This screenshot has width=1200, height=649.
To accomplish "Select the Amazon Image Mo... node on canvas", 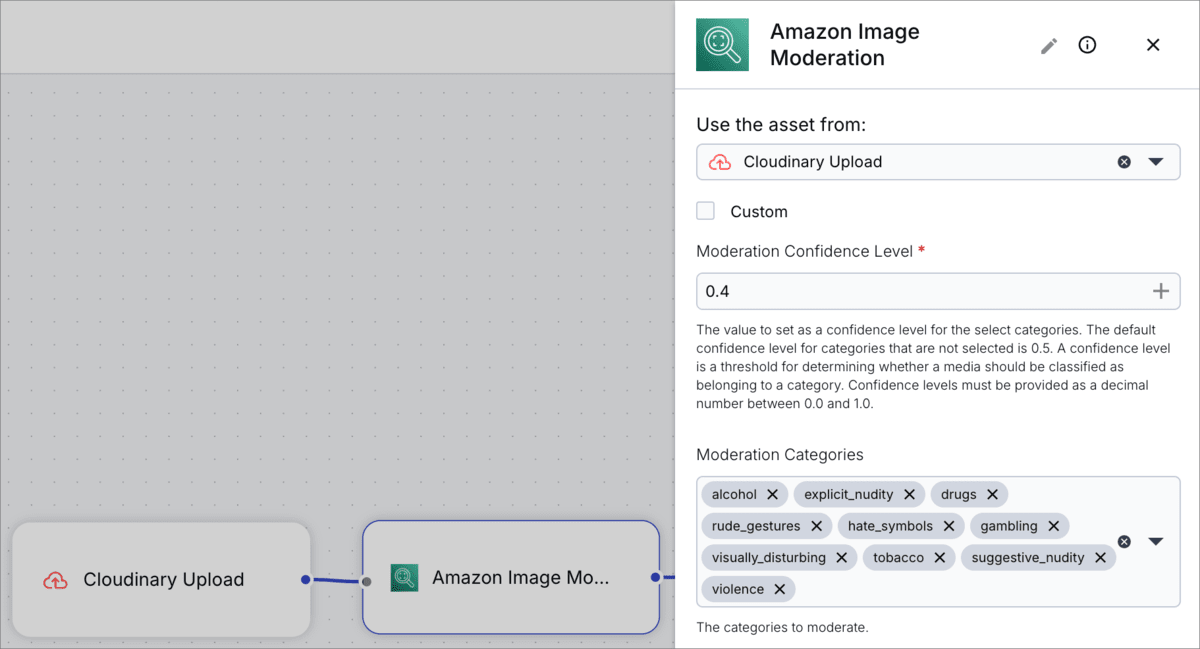I will point(510,577).
